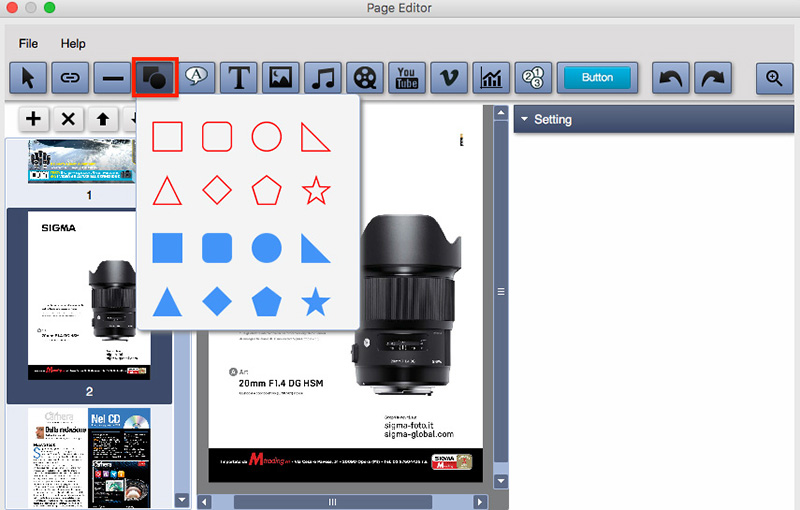Choose the filled blue isosceles triangle

(x=167, y=301)
